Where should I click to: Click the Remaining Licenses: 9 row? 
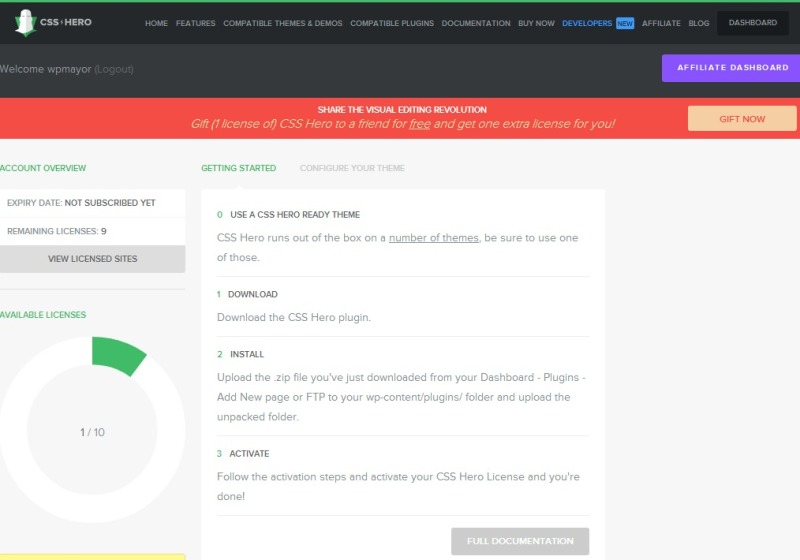click(x=92, y=231)
